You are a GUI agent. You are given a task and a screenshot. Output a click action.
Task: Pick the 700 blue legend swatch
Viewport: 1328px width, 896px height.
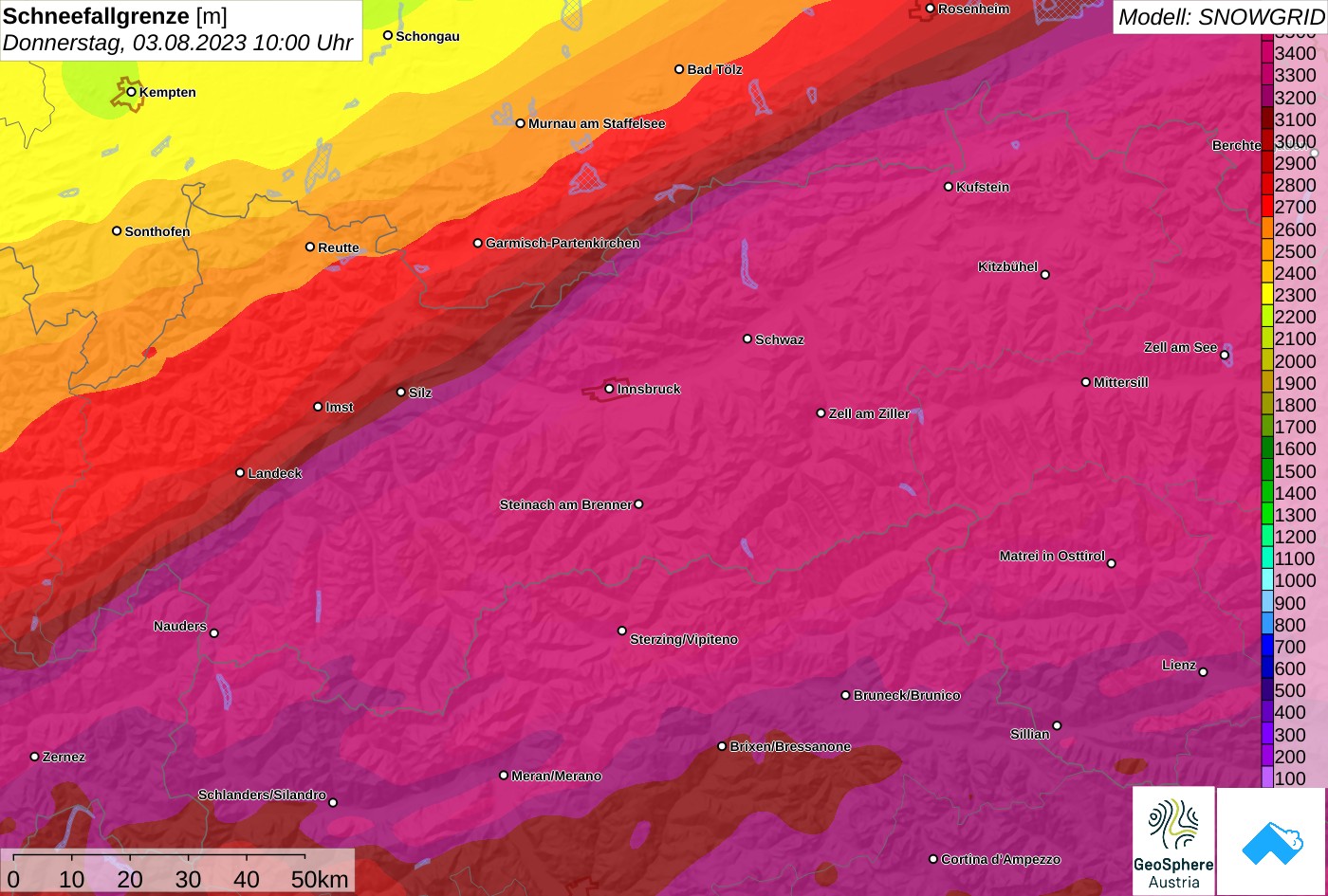click(x=1267, y=647)
